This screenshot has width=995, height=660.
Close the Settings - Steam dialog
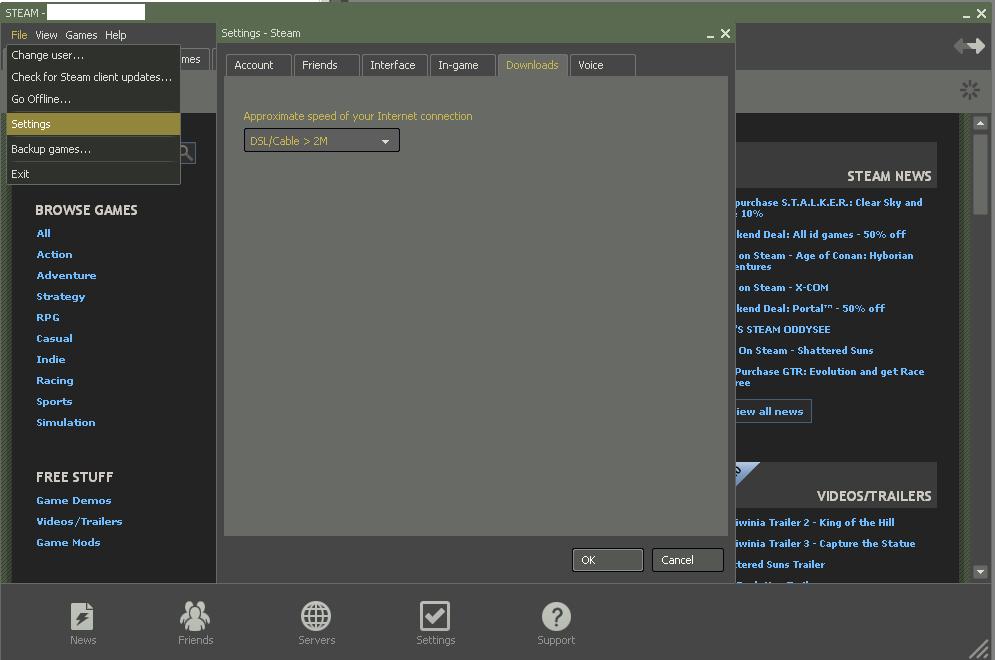tap(725, 33)
